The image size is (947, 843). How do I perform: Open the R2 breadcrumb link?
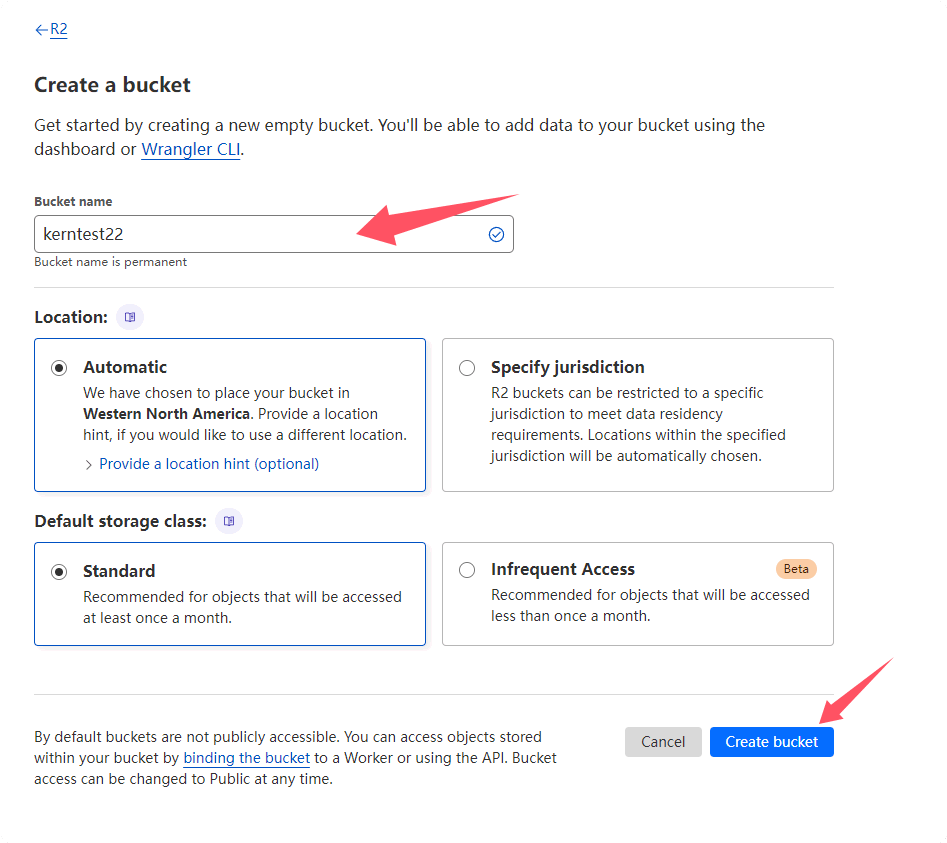point(59,30)
